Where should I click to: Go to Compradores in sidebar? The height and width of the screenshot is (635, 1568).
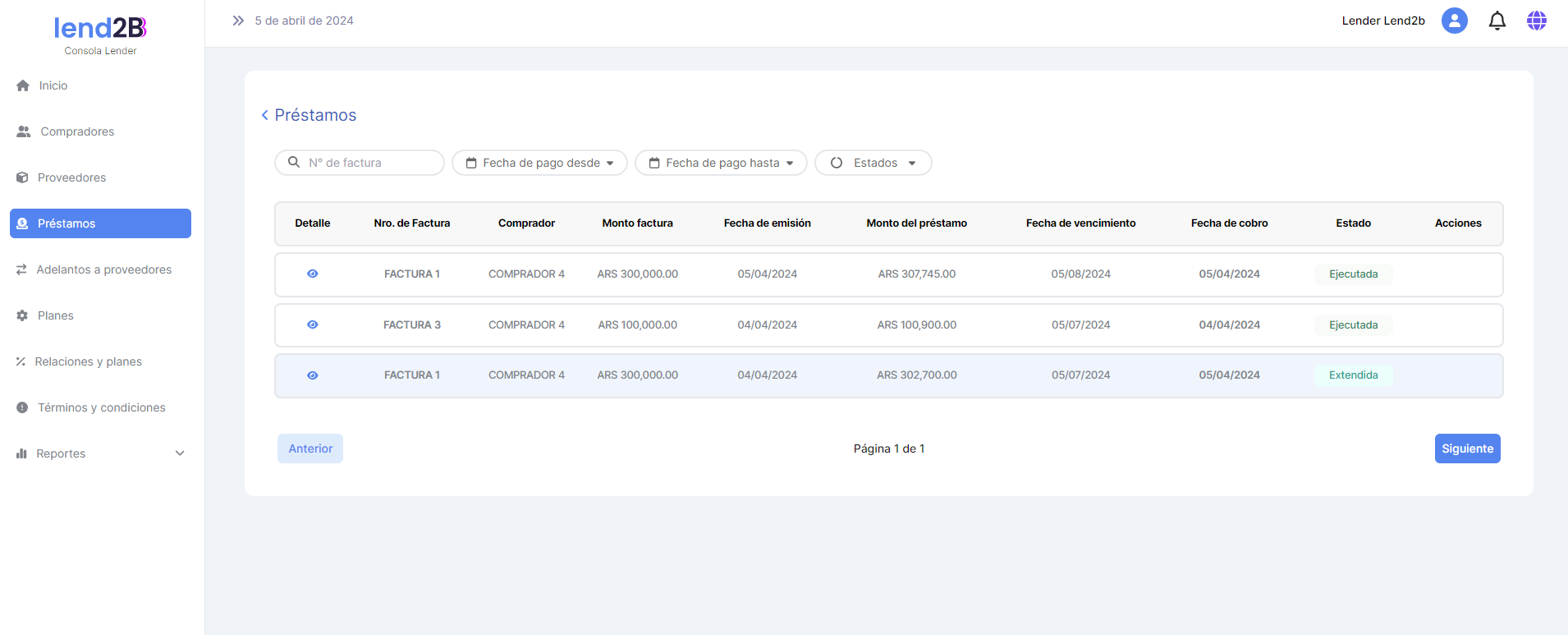coord(77,131)
